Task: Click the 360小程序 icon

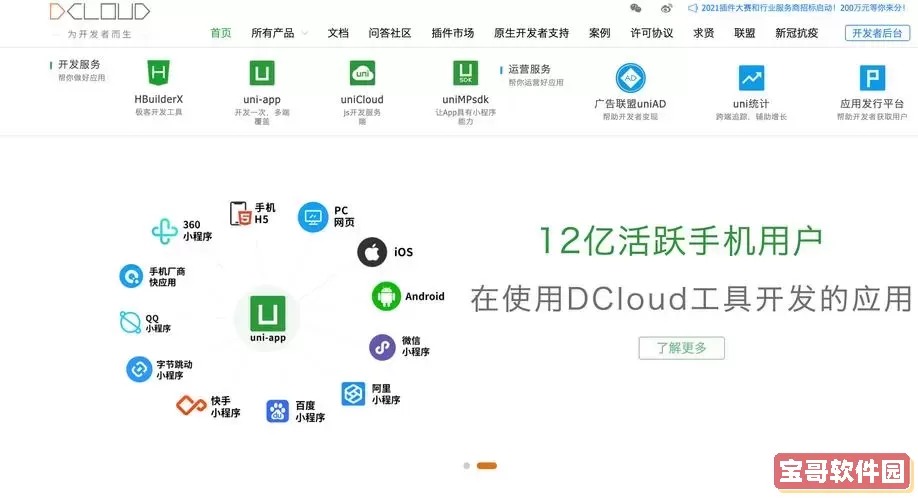Action: 165,231
